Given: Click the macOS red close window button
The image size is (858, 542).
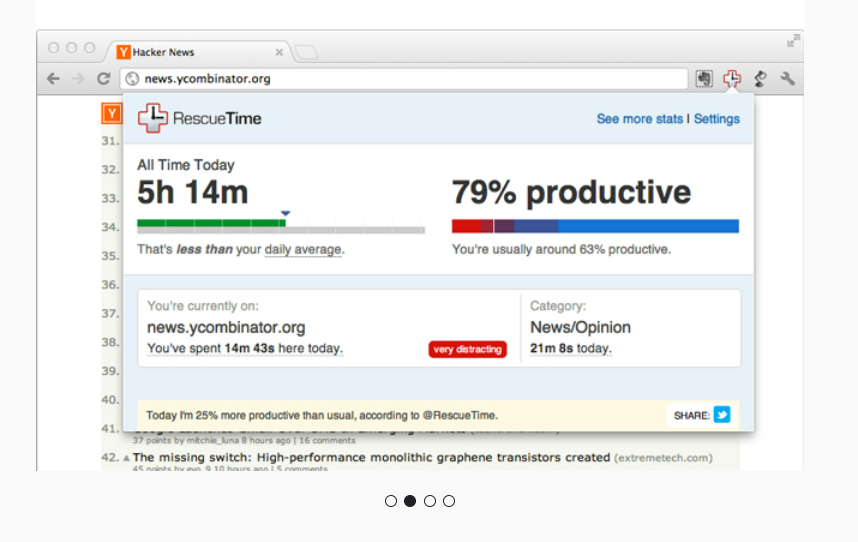Looking at the screenshot, I should 54,48.
